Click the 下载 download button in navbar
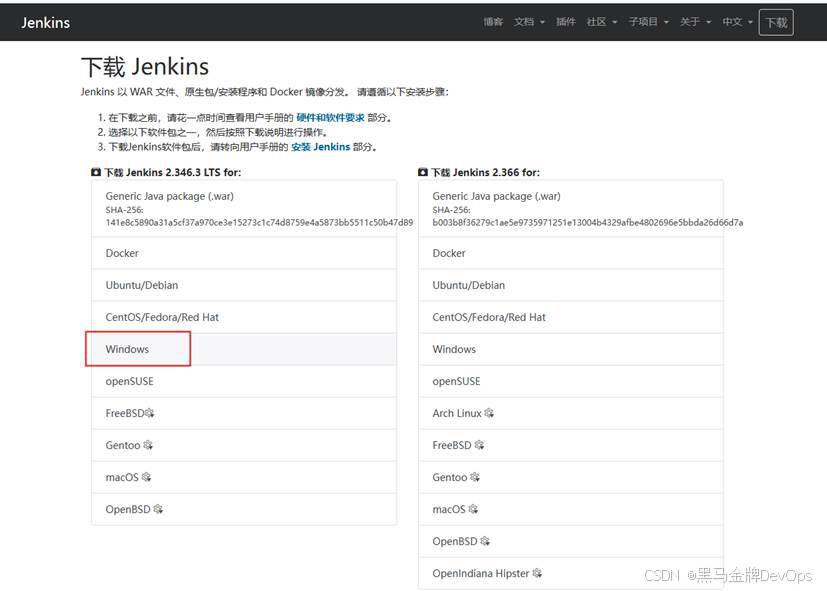Viewport: 827px width, 591px height. point(776,22)
